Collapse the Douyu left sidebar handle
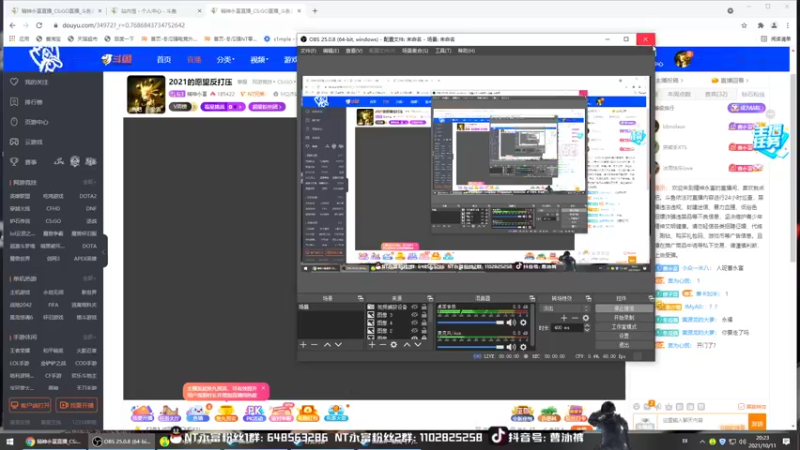Viewport: 800px width, 450px height. [x=104, y=251]
